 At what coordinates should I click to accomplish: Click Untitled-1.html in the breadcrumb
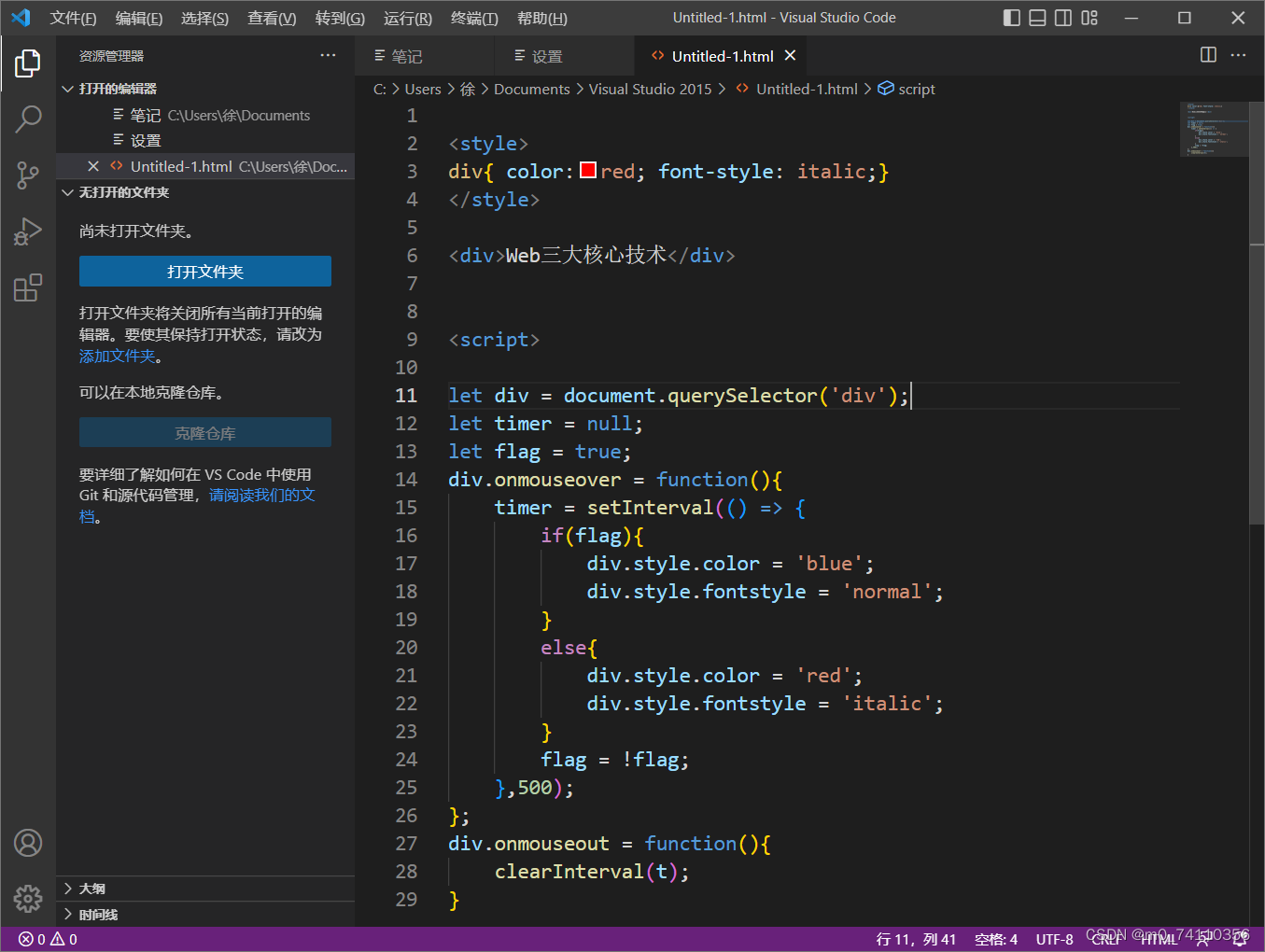click(807, 89)
